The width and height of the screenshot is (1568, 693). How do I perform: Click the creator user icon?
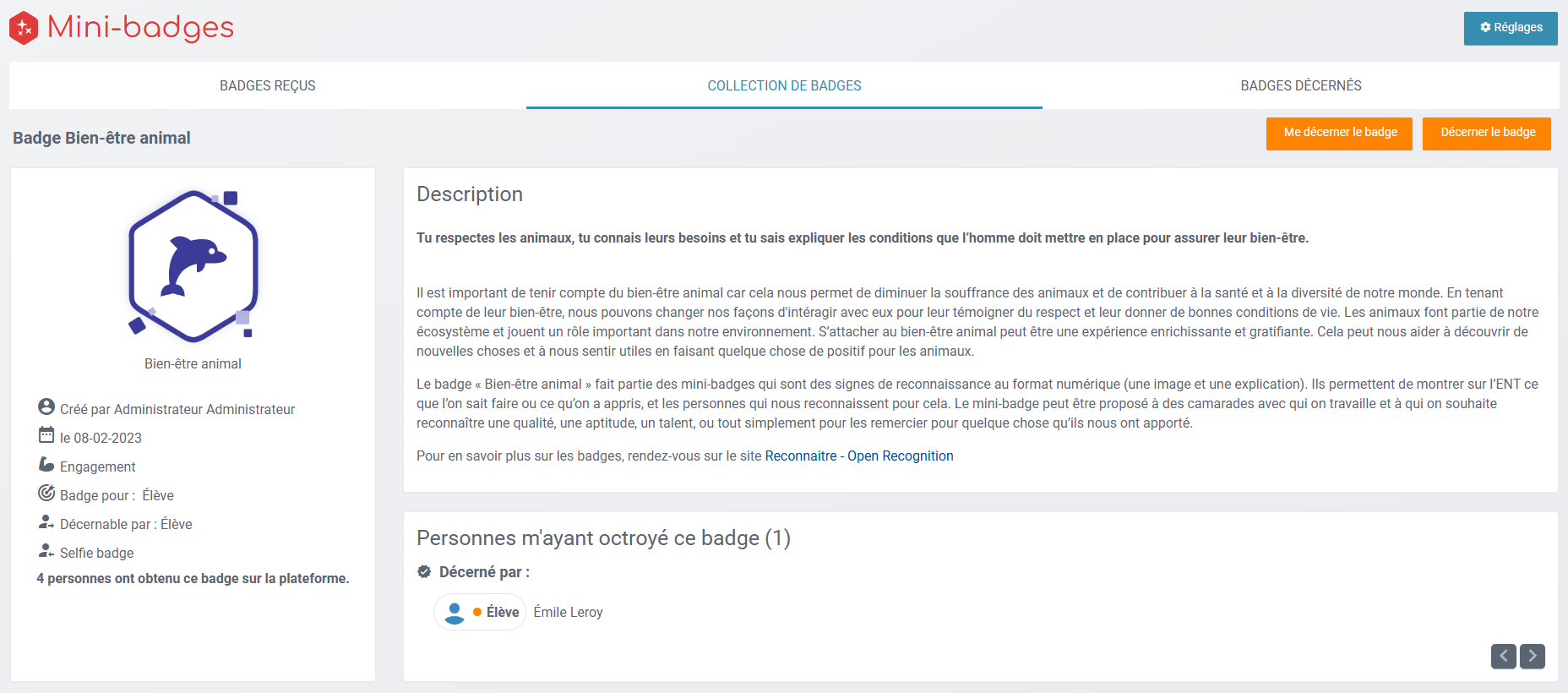click(x=46, y=407)
